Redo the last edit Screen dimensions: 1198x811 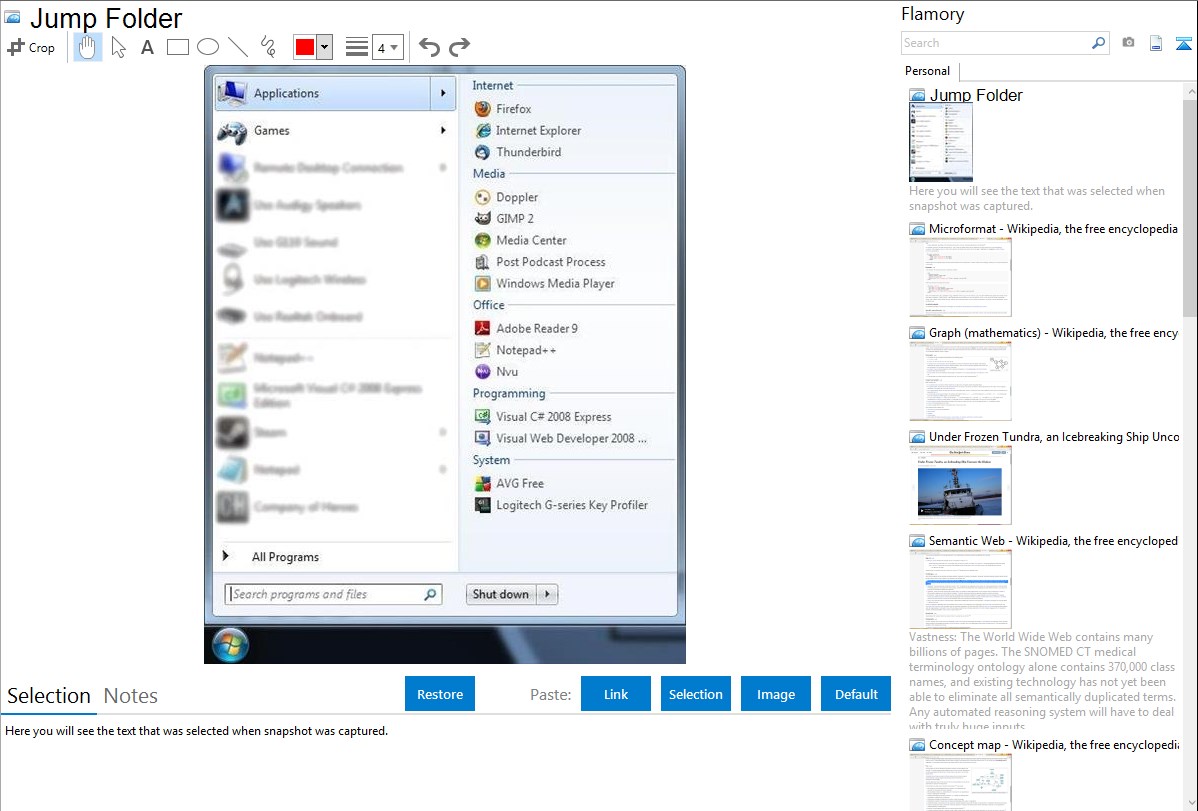pos(459,47)
